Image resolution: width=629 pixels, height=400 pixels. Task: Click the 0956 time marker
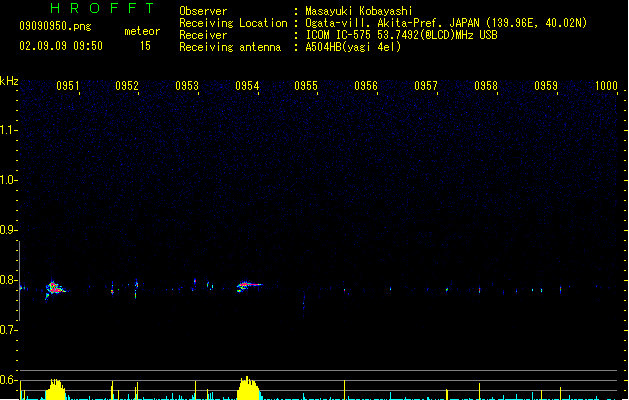click(x=366, y=86)
